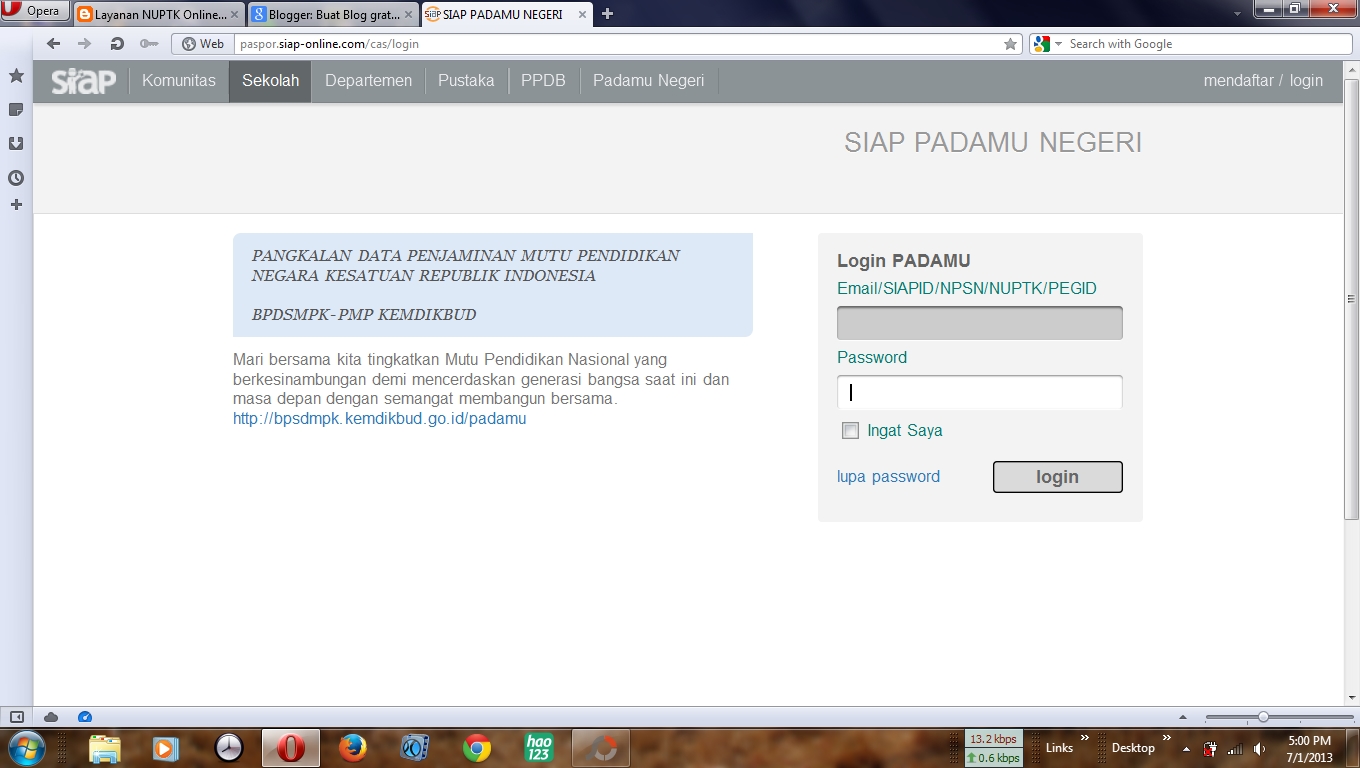Click the Opera taskbar button
The height and width of the screenshot is (768, 1360).
point(291,748)
